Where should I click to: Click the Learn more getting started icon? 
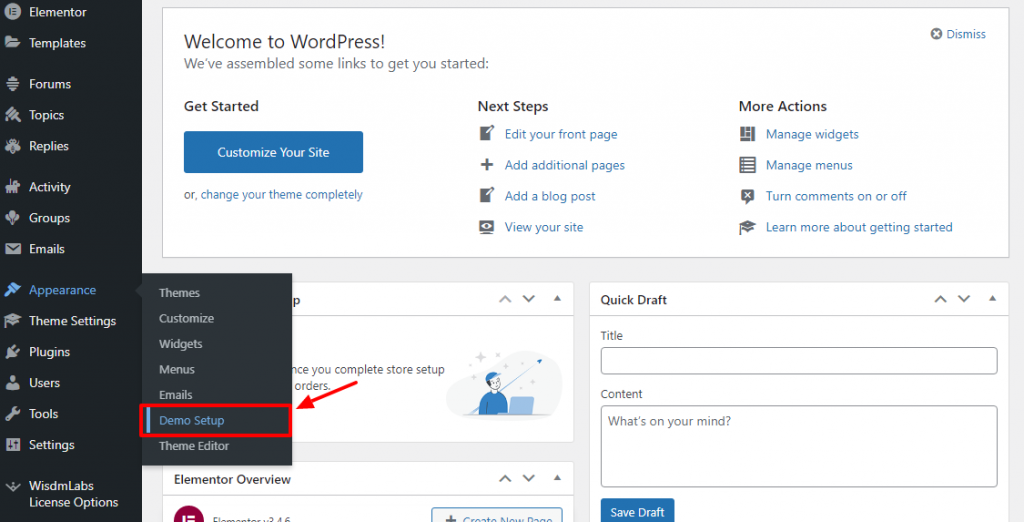(747, 227)
